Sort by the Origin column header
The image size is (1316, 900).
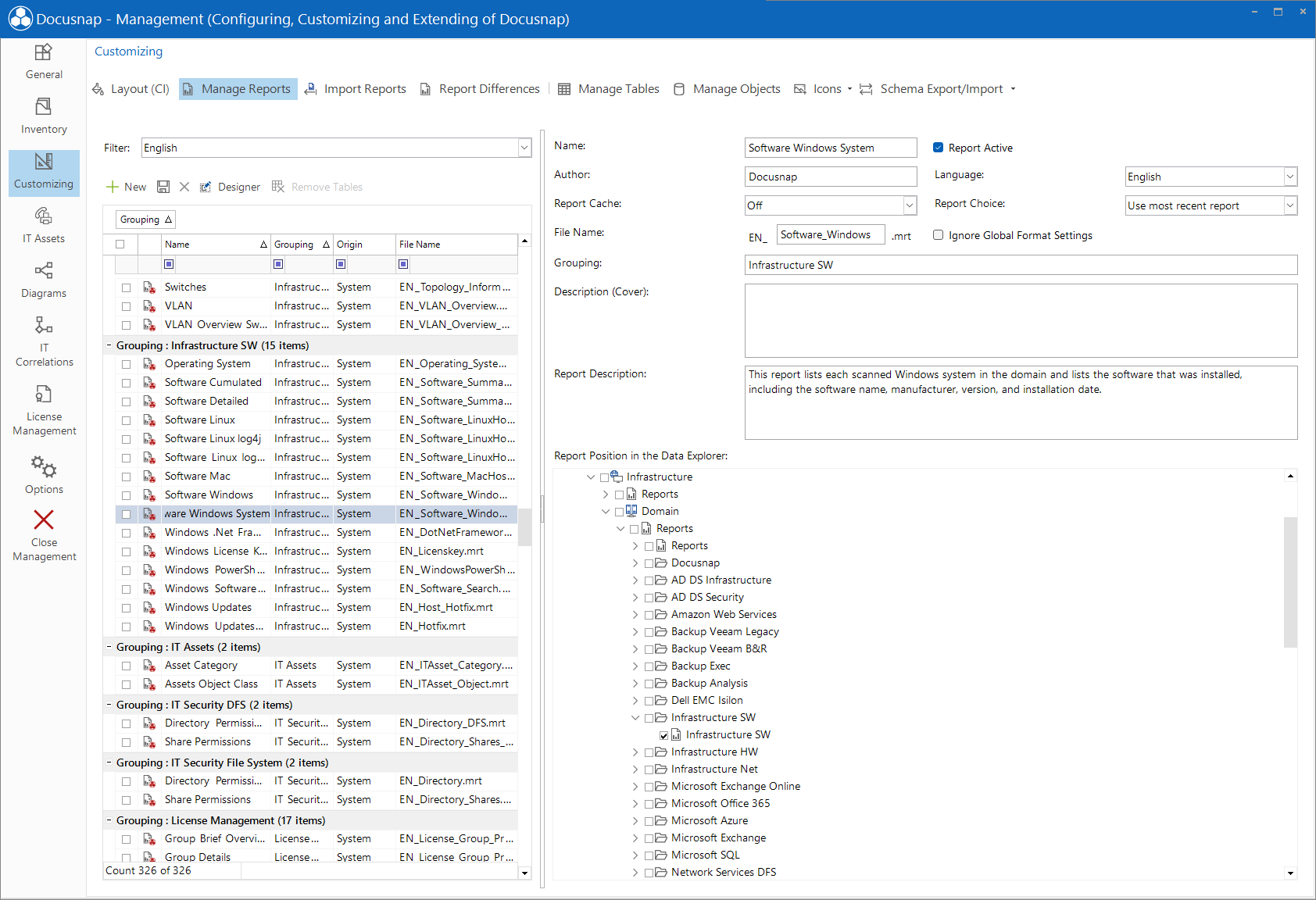point(364,245)
